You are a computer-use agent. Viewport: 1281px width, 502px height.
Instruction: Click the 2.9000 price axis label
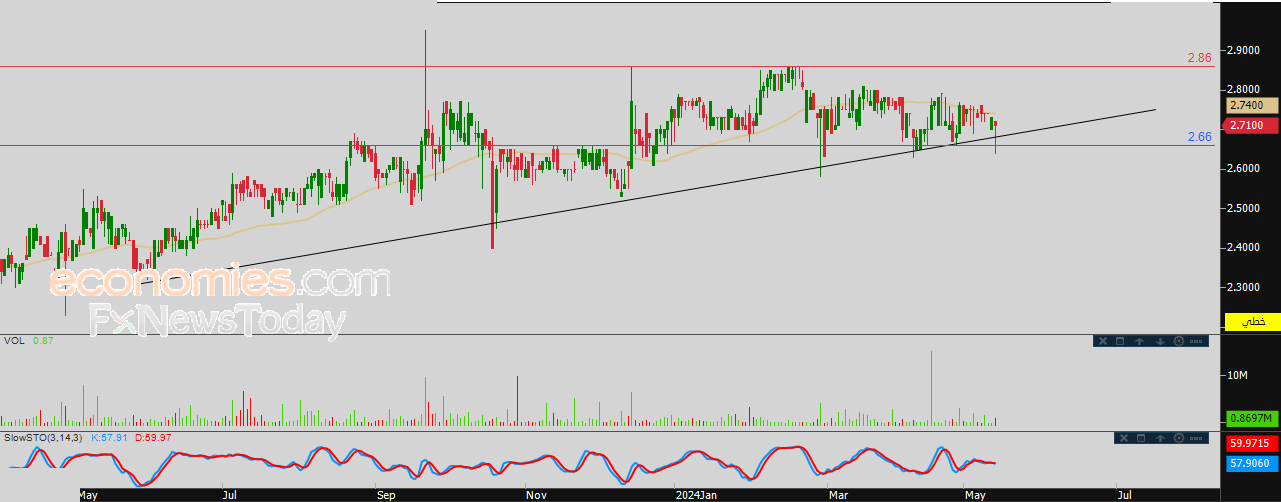point(1245,49)
